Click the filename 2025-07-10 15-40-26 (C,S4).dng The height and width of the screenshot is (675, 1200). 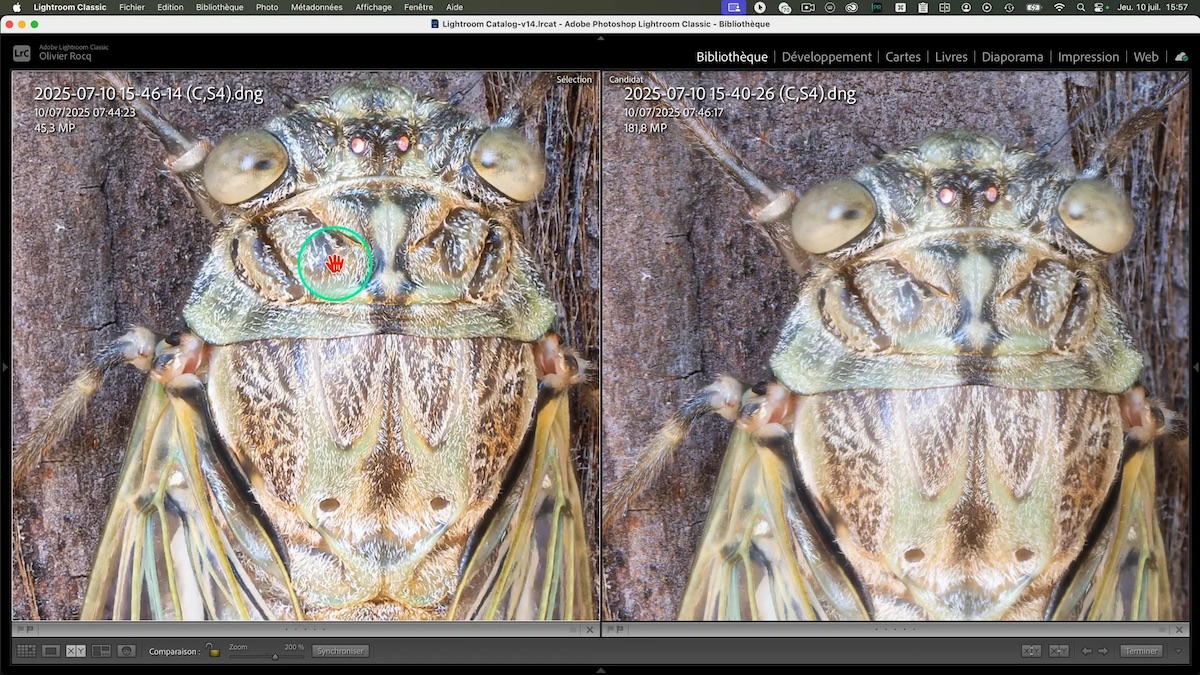(740, 94)
